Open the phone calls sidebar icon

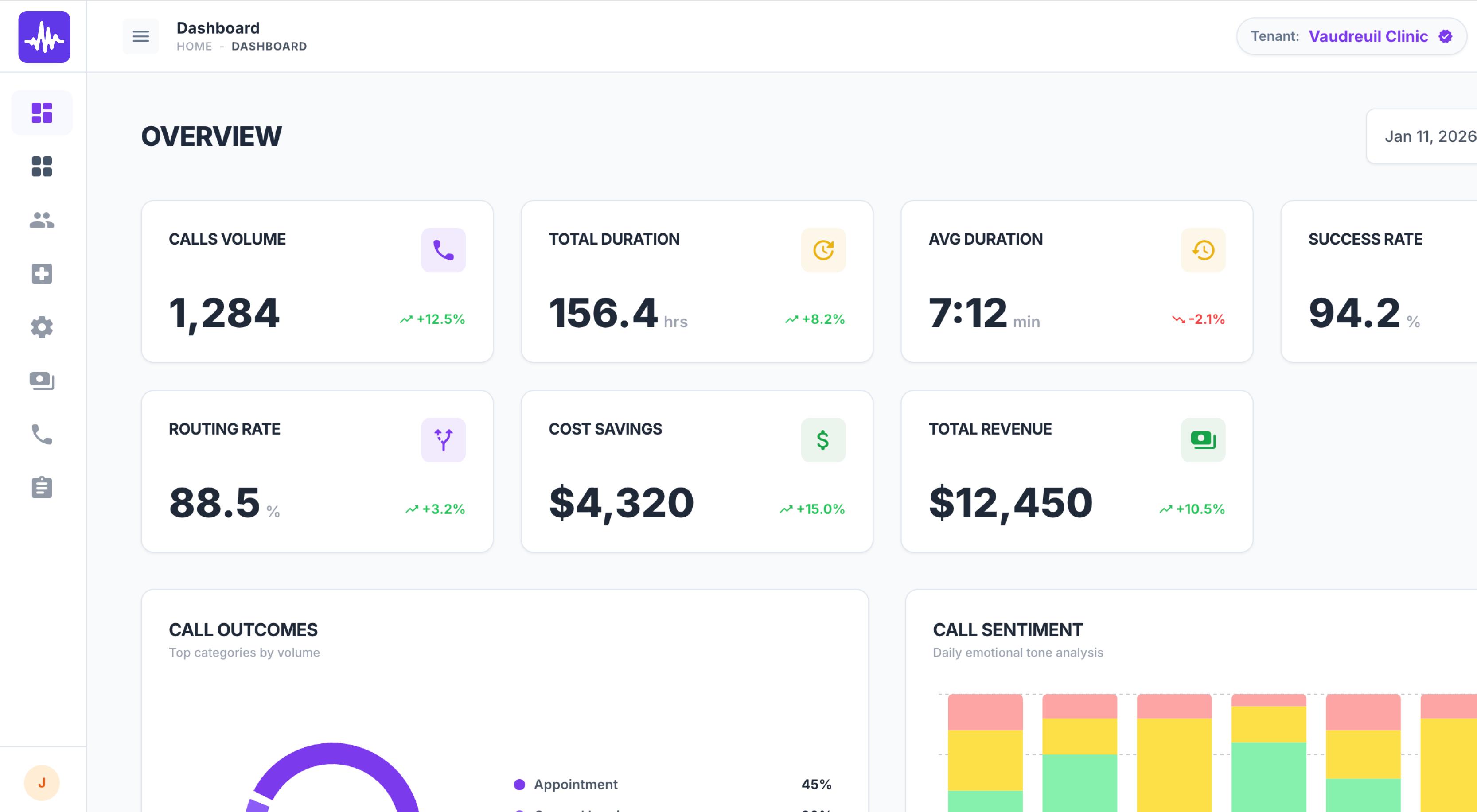(x=42, y=435)
